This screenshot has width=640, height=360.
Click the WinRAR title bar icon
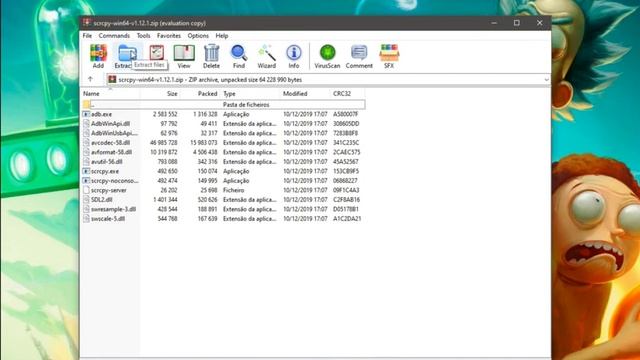(x=87, y=23)
